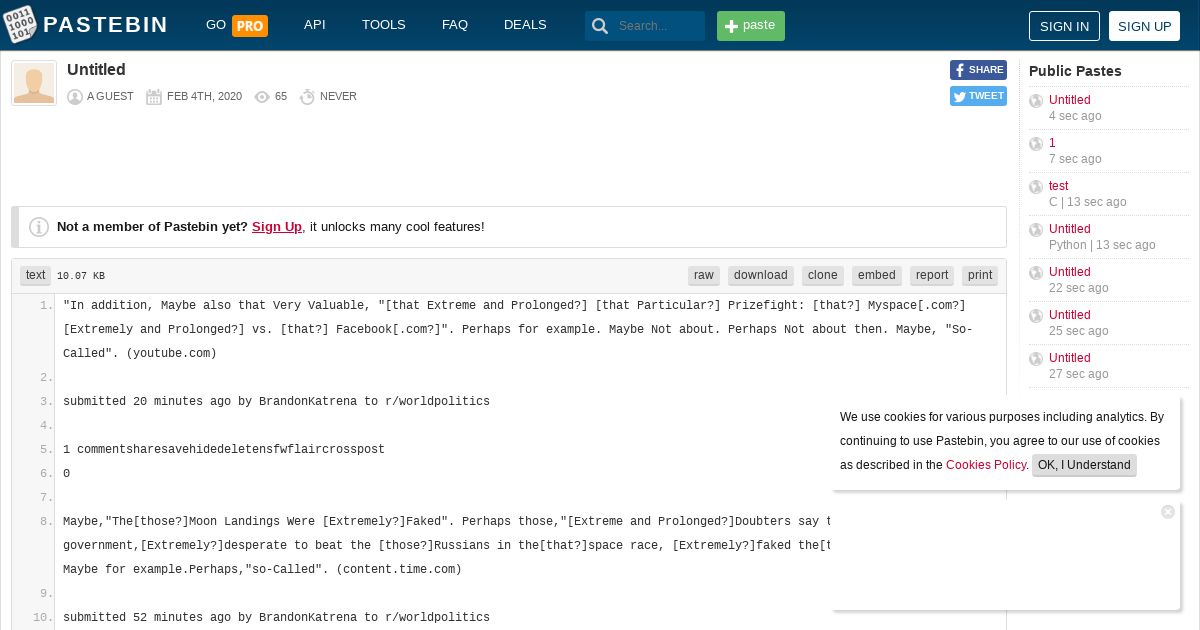Viewport: 1200px width, 630px height.
Task: Open the TOOLS menu item
Action: pos(384,25)
